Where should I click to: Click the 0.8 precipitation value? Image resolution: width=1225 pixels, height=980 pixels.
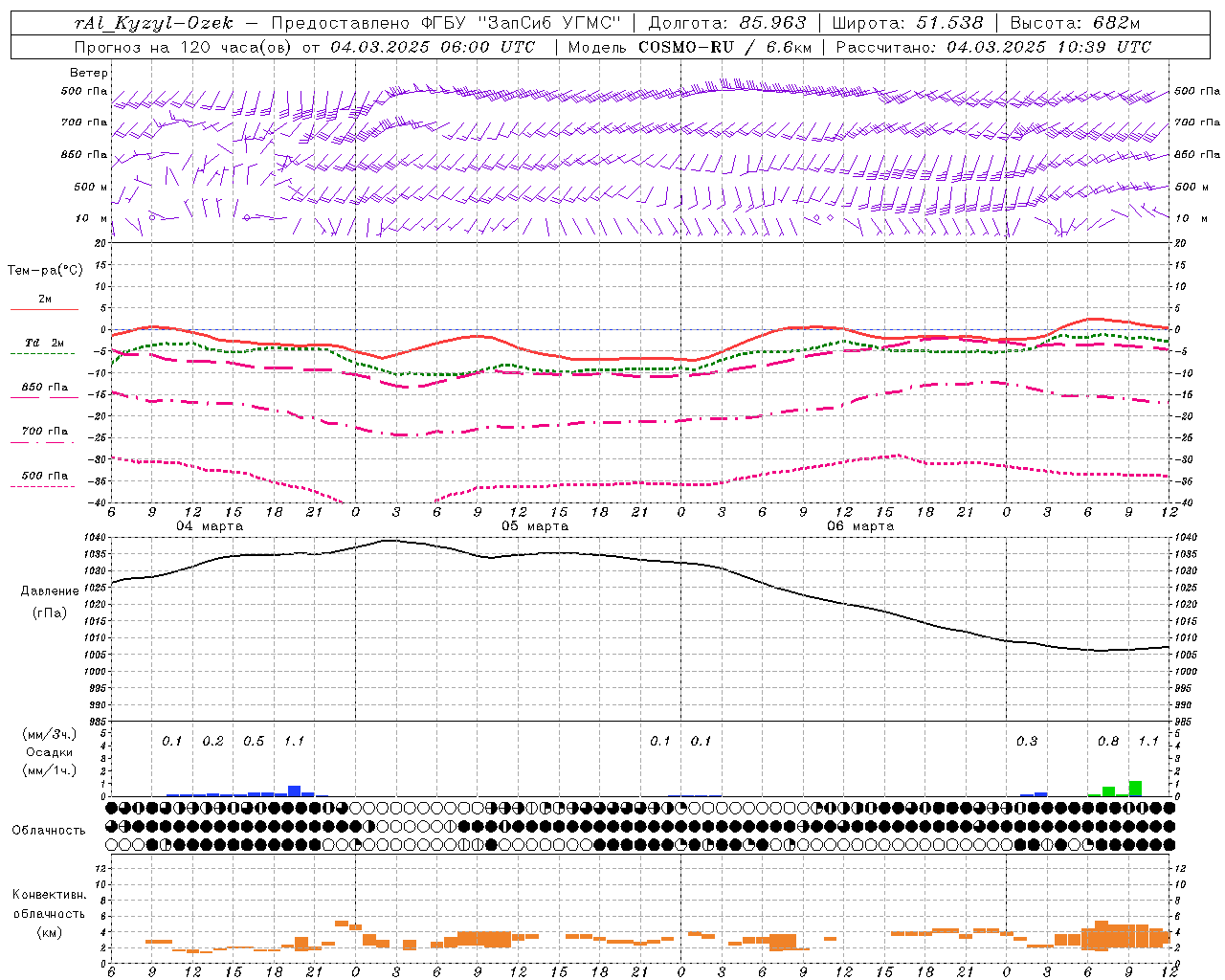[x=1108, y=742]
